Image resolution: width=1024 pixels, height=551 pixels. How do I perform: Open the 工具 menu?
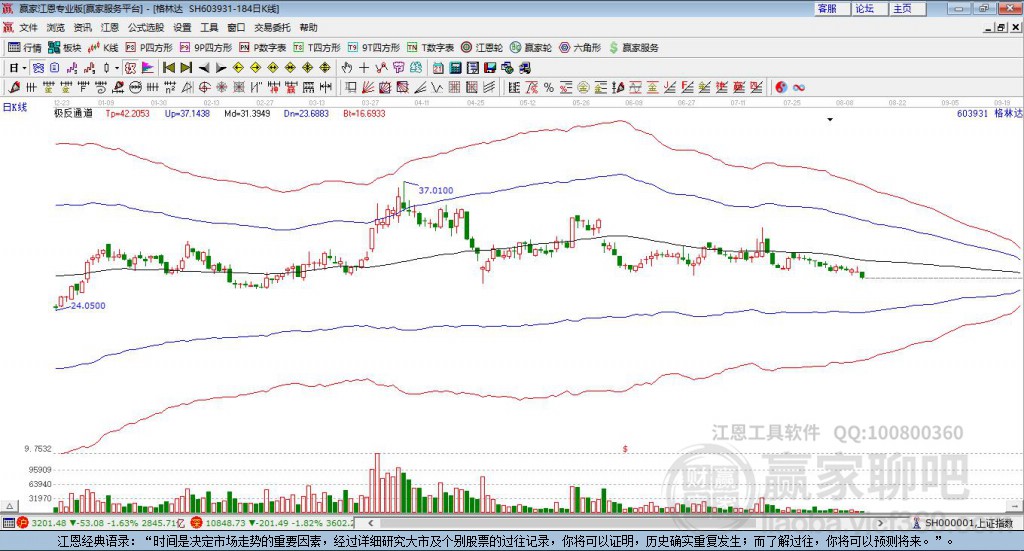pyautogui.click(x=209, y=27)
